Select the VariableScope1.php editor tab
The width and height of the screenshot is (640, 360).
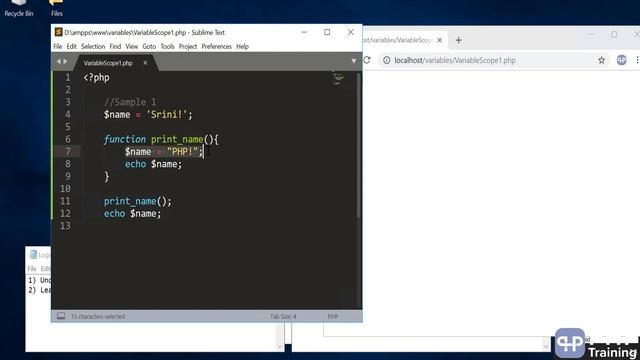[x=108, y=63]
